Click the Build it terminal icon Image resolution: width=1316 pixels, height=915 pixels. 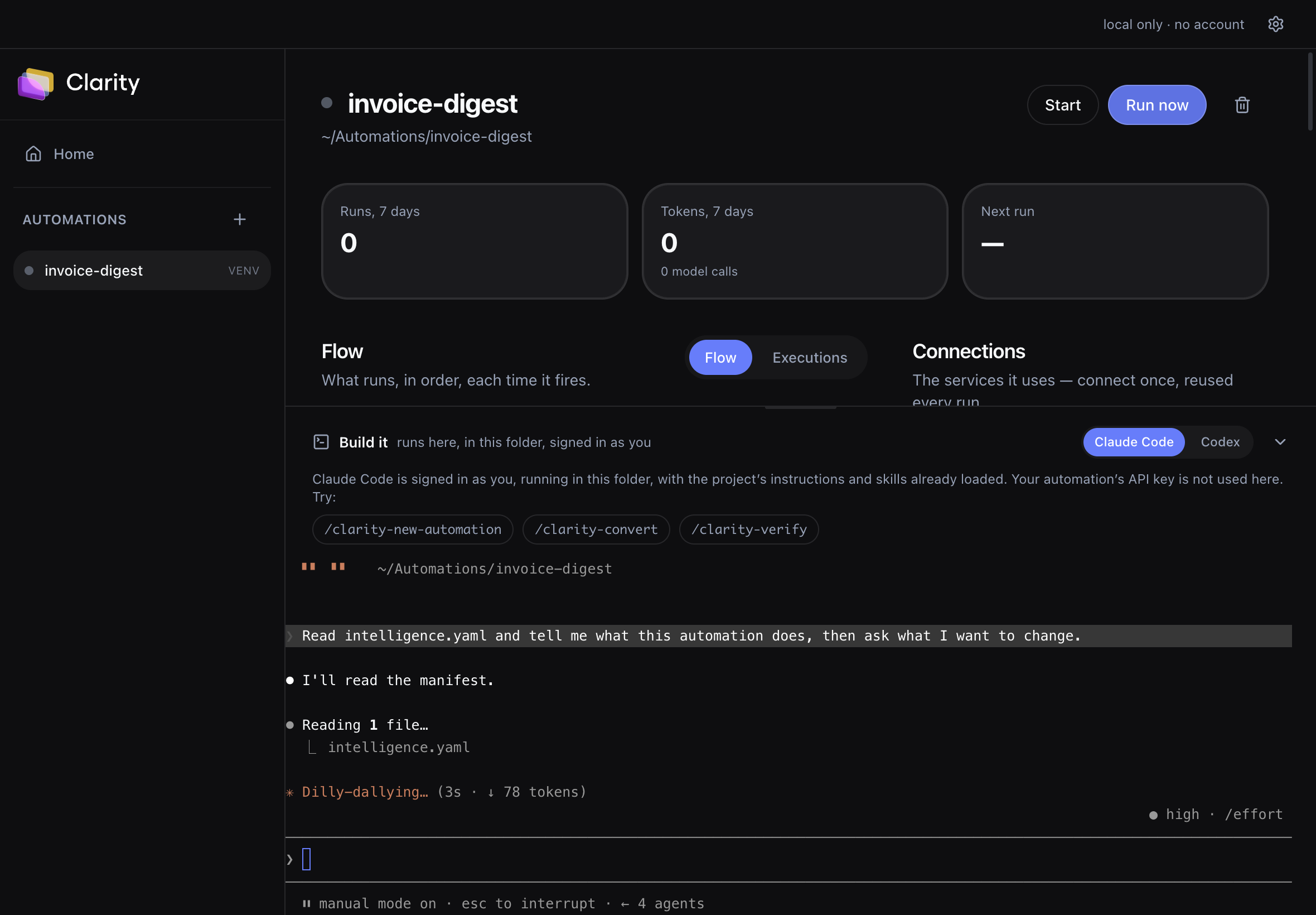pos(321,442)
